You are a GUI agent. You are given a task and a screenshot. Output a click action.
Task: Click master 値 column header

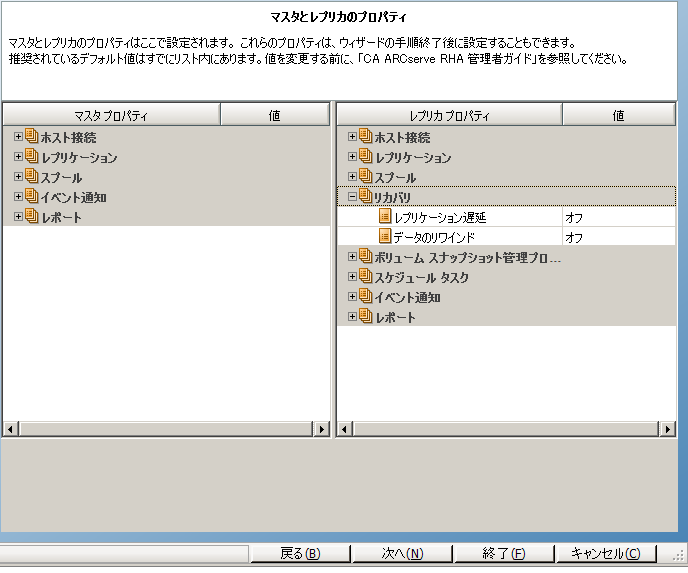(275, 115)
